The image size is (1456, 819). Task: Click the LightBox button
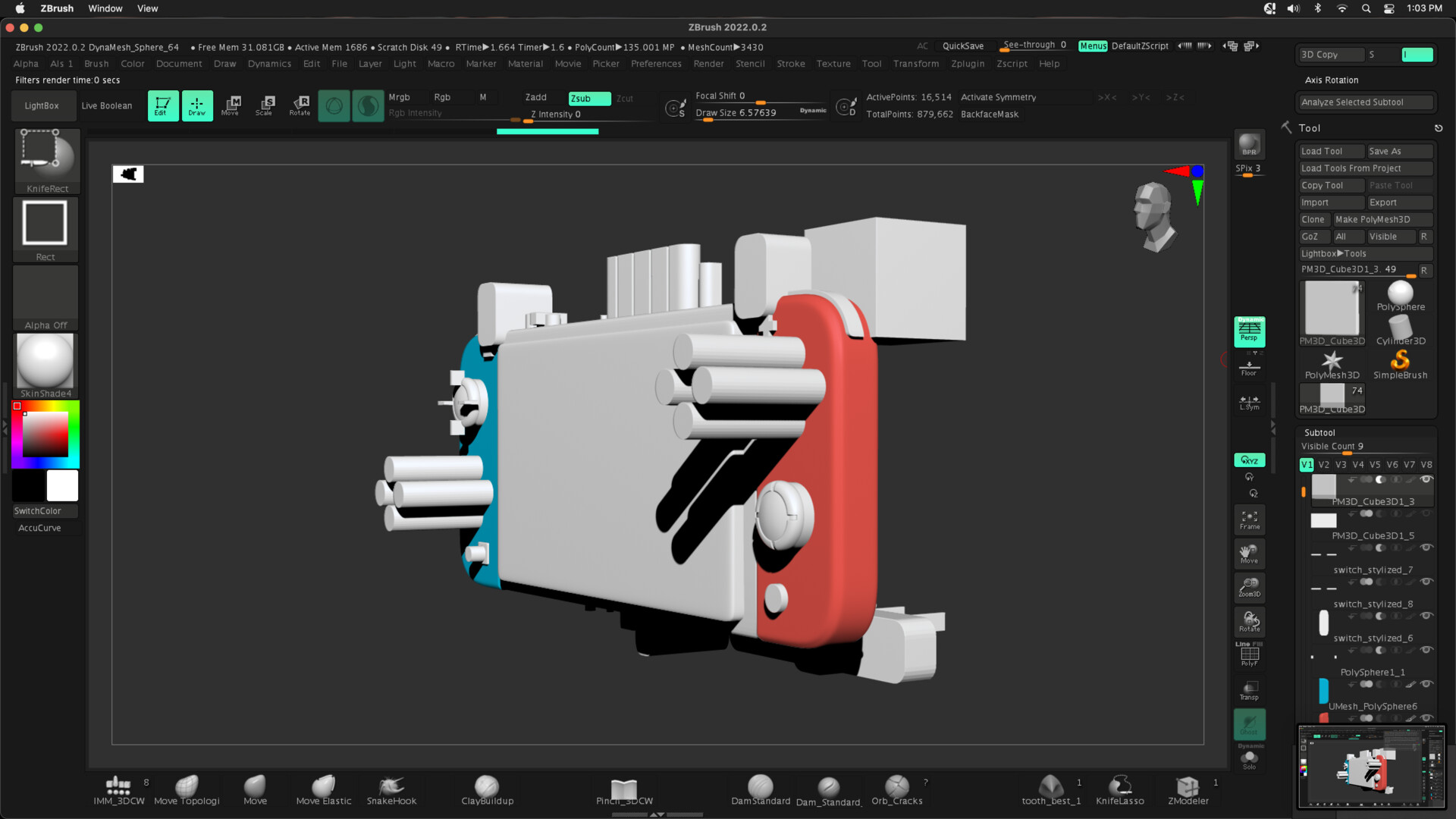42,105
